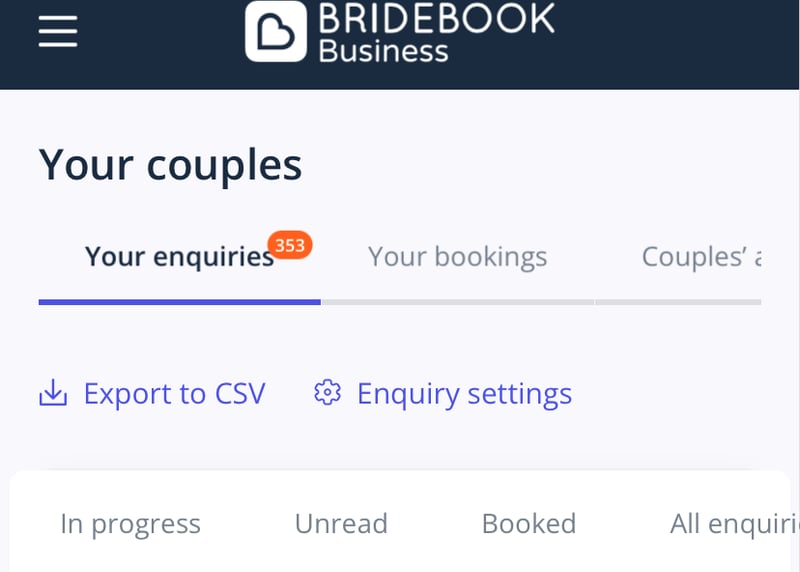This screenshot has height=572, width=800.
Task: Click the Your couples page heading
Action: [x=170, y=165]
